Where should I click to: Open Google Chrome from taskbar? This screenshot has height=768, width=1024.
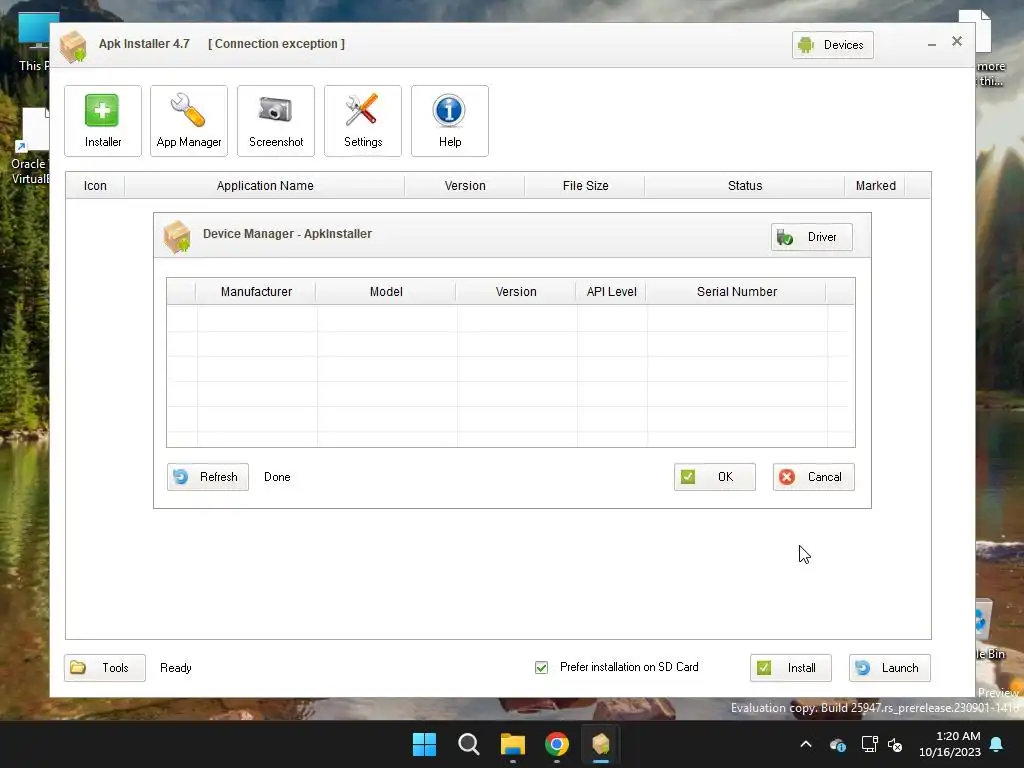click(556, 744)
